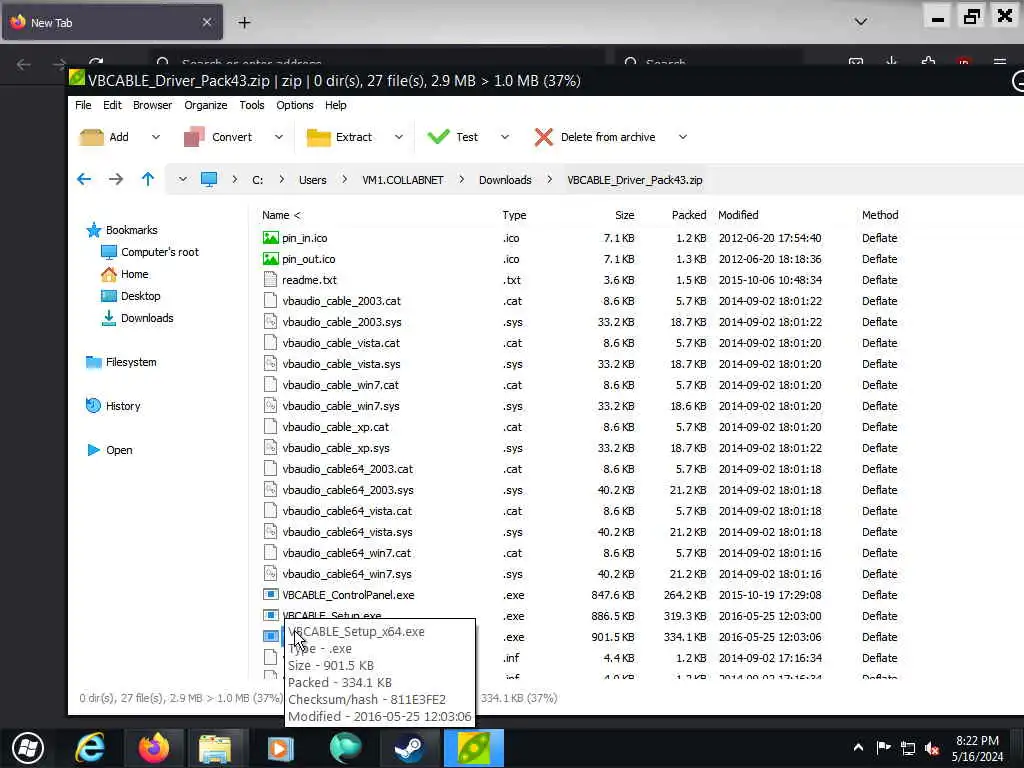Sort by the Modified column header
The width and height of the screenshot is (1024, 768).
coord(738,215)
